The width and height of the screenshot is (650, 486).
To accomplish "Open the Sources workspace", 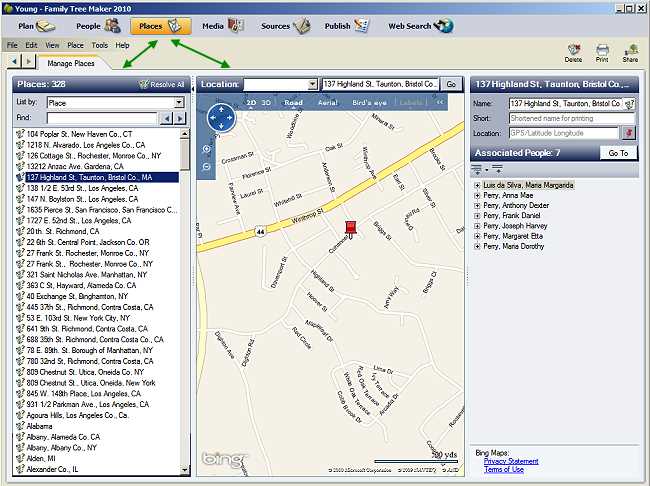I will [x=285, y=26].
